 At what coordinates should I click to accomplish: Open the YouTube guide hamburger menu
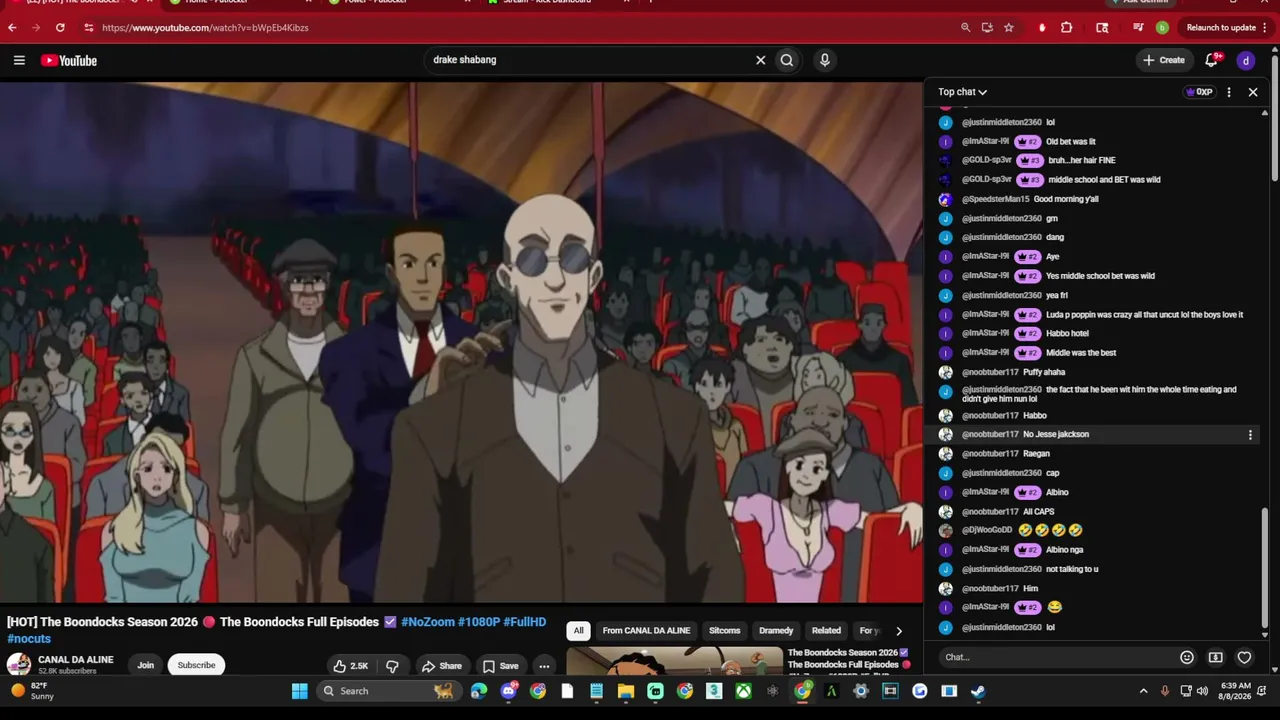(x=19, y=60)
